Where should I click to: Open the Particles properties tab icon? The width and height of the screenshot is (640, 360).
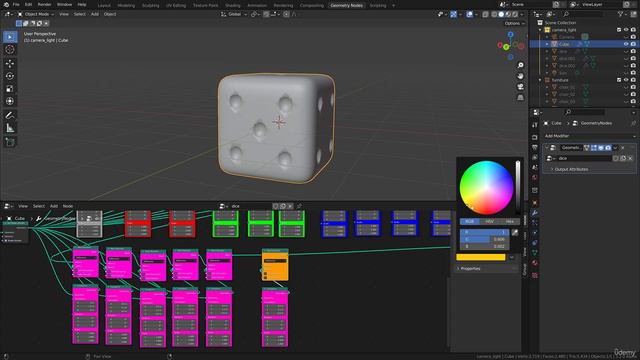[x=535, y=223]
